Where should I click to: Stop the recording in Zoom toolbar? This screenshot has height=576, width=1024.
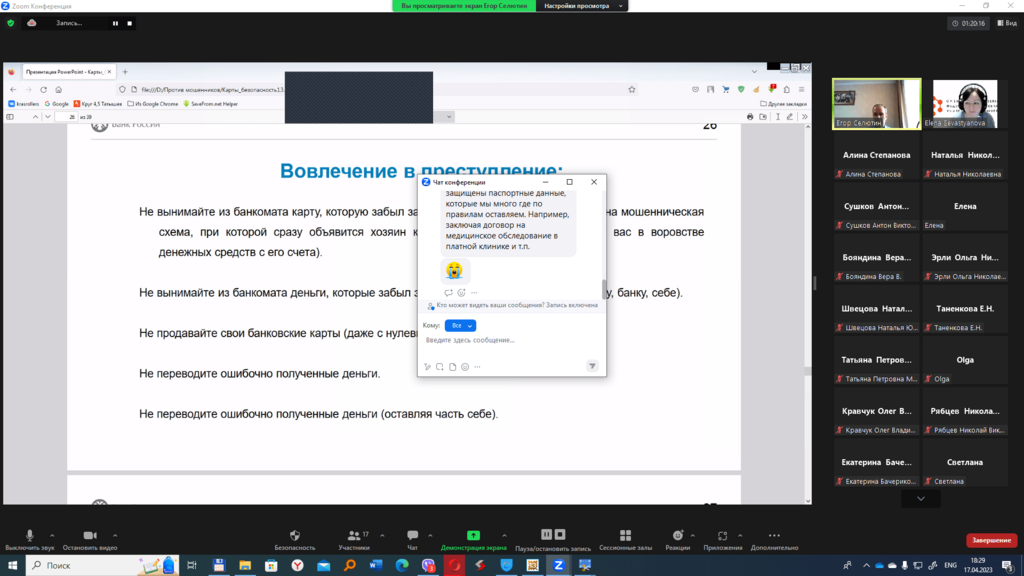pyautogui.click(x=560, y=534)
